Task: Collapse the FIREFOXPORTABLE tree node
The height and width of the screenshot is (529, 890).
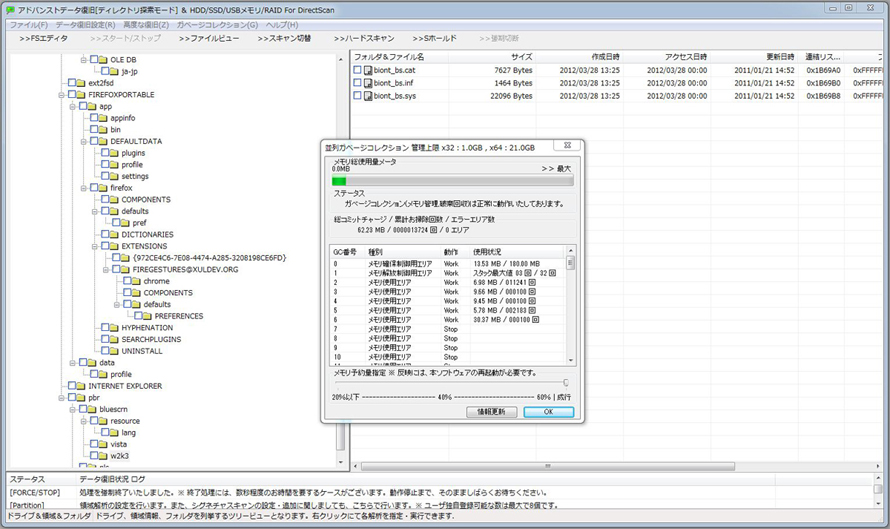Action: pyautogui.click(x=61, y=95)
